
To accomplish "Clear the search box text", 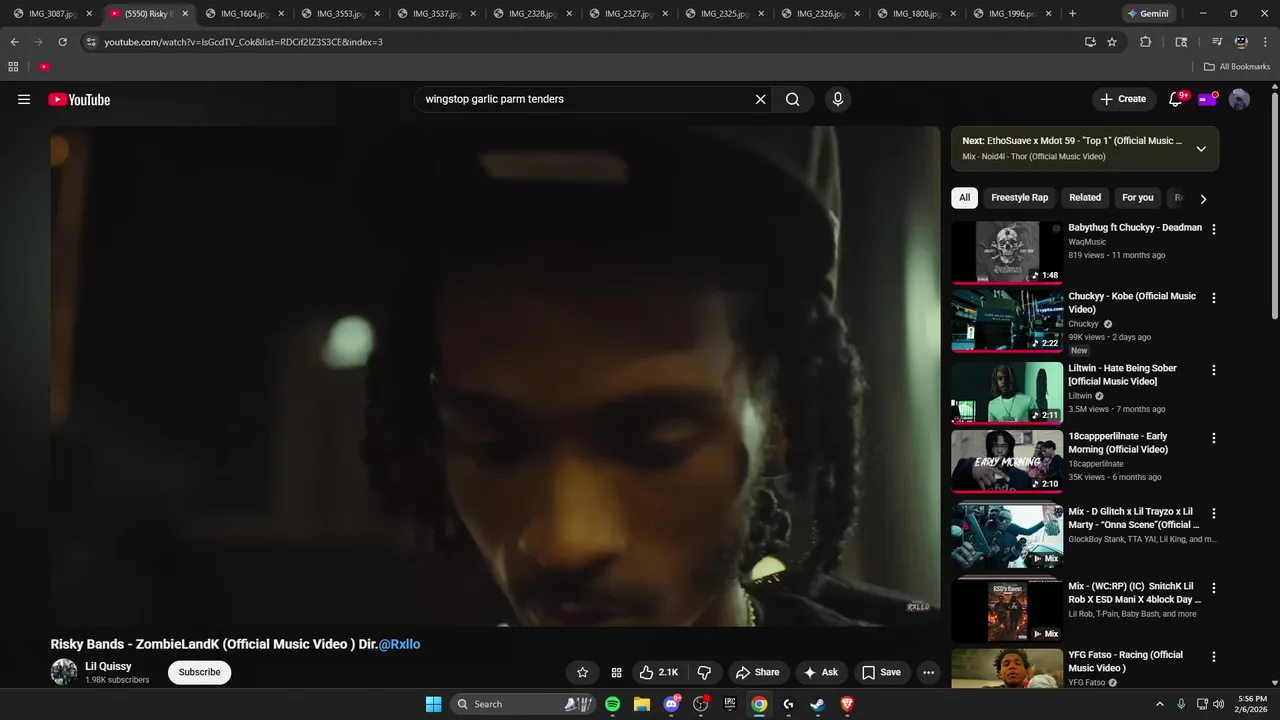I will click(760, 99).
